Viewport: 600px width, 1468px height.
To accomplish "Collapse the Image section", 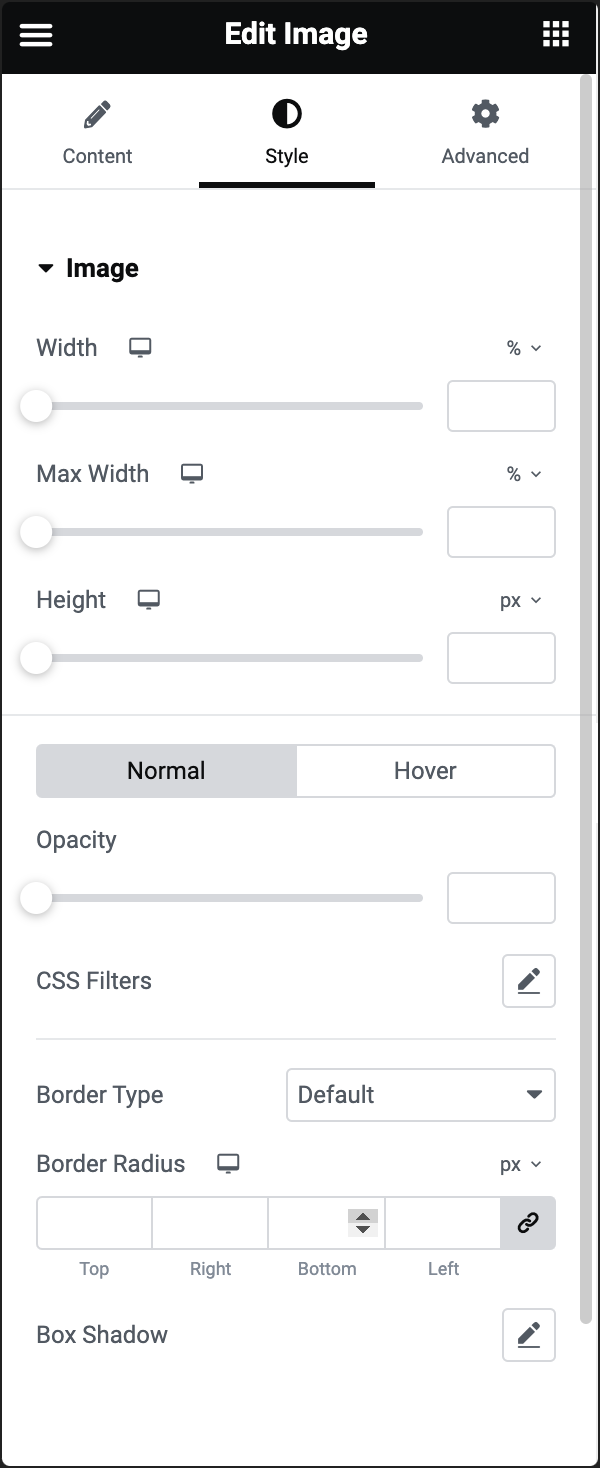I will [x=46, y=268].
